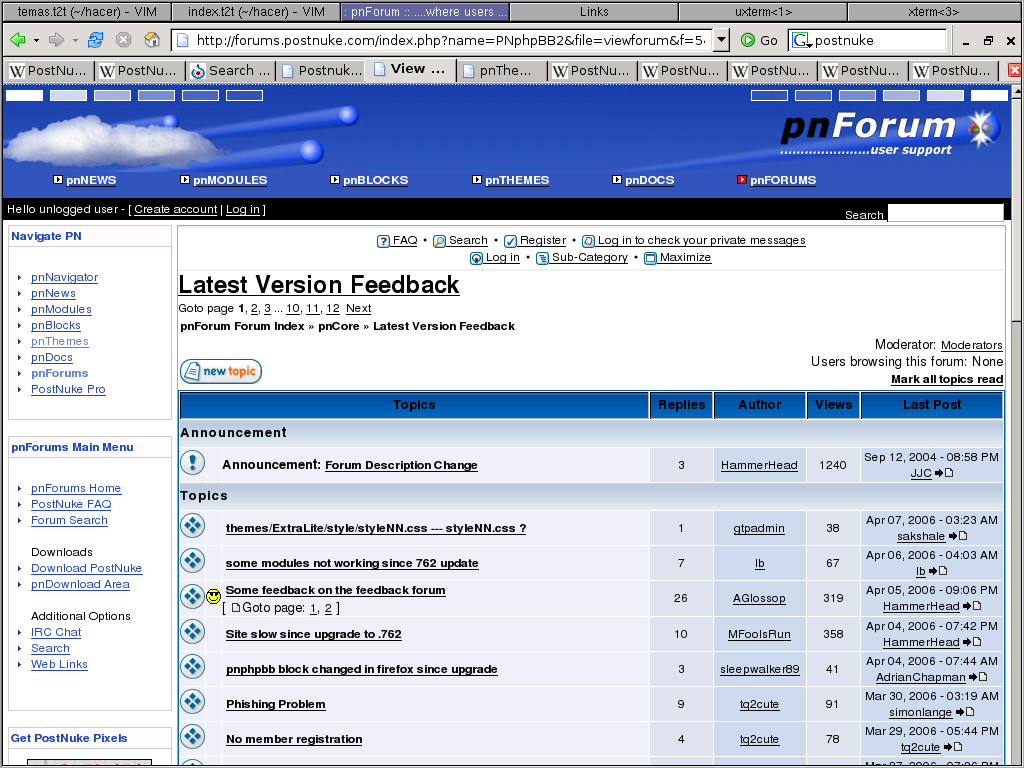Go to page 2 of forum
The height and width of the screenshot is (768, 1024).
tap(254, 308)
